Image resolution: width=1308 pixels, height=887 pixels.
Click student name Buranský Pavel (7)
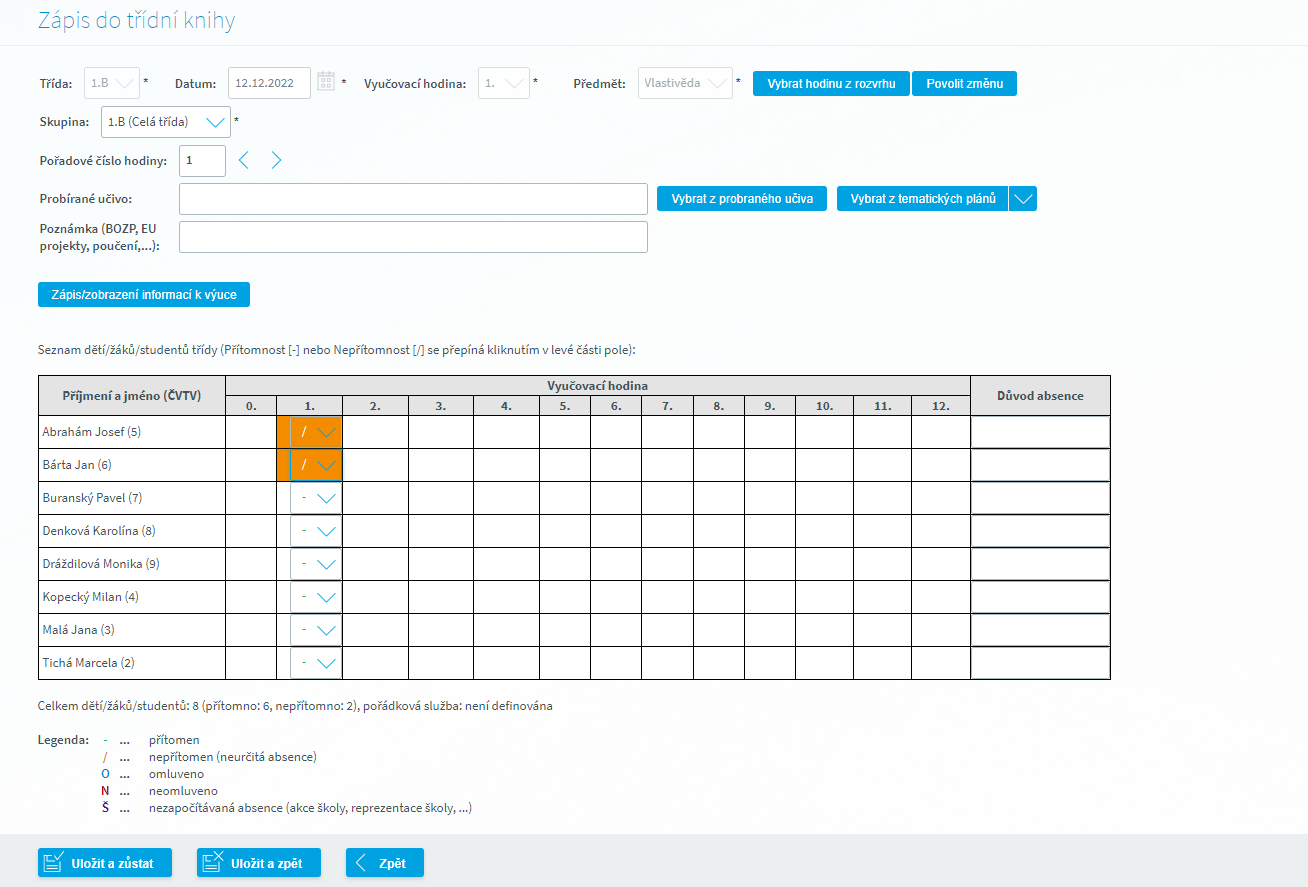click(x=93, y=498)
